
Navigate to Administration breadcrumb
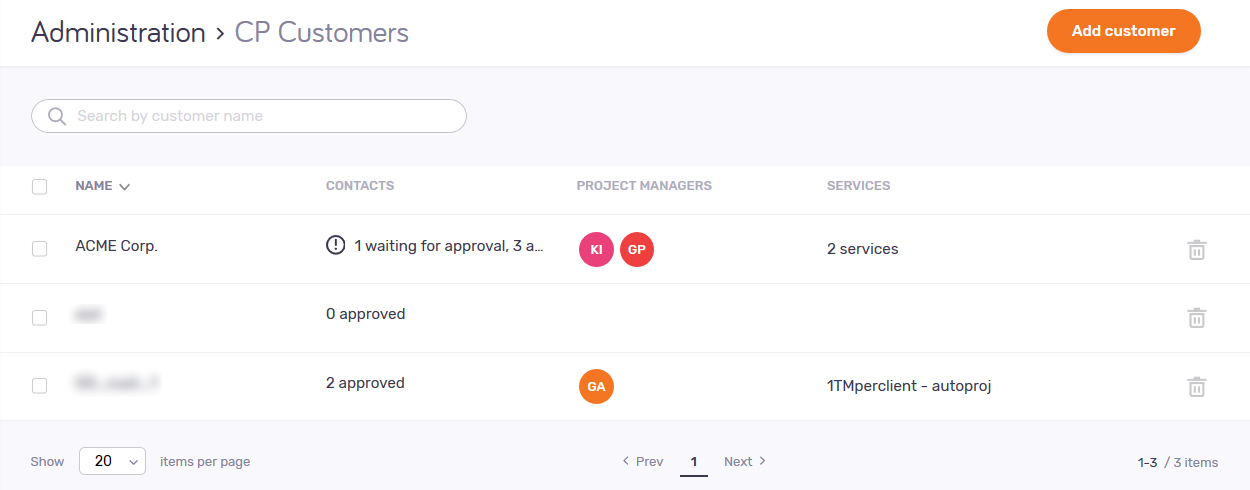tap(118, 32)
